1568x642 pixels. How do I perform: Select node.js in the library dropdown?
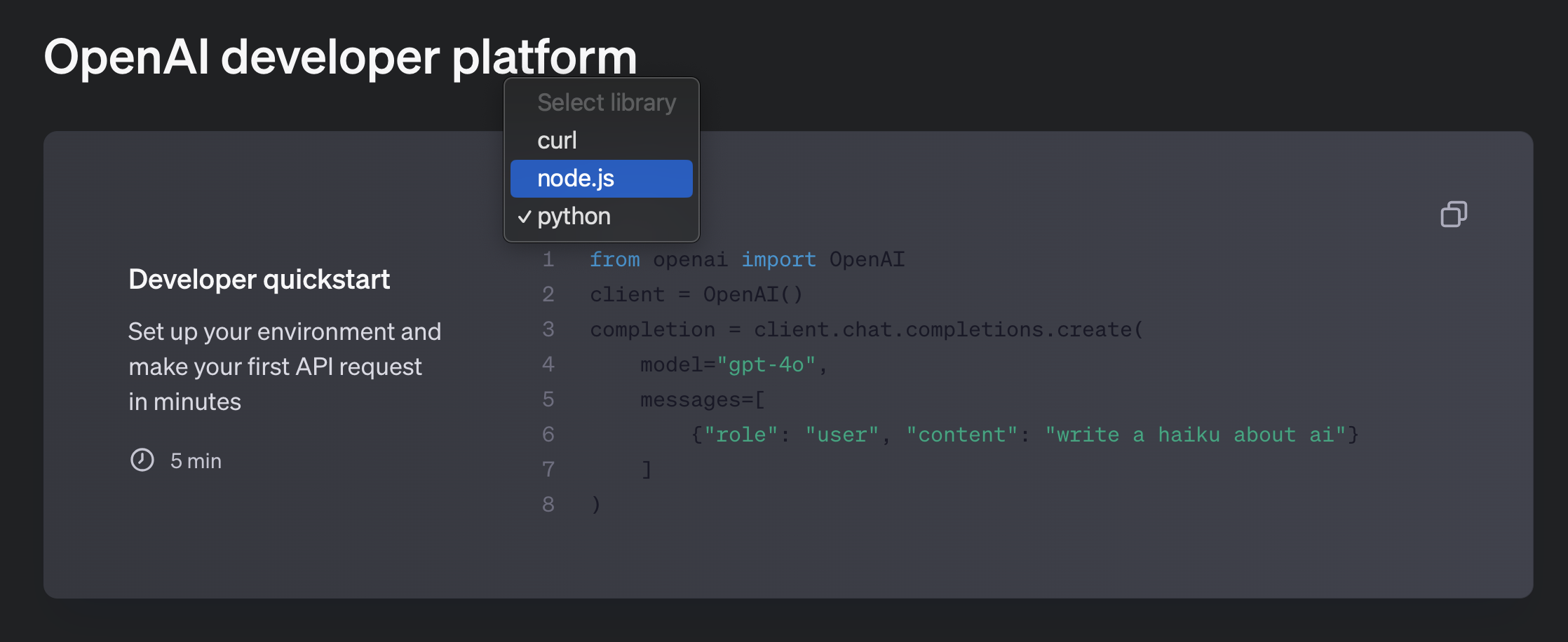tap(602, 179)
